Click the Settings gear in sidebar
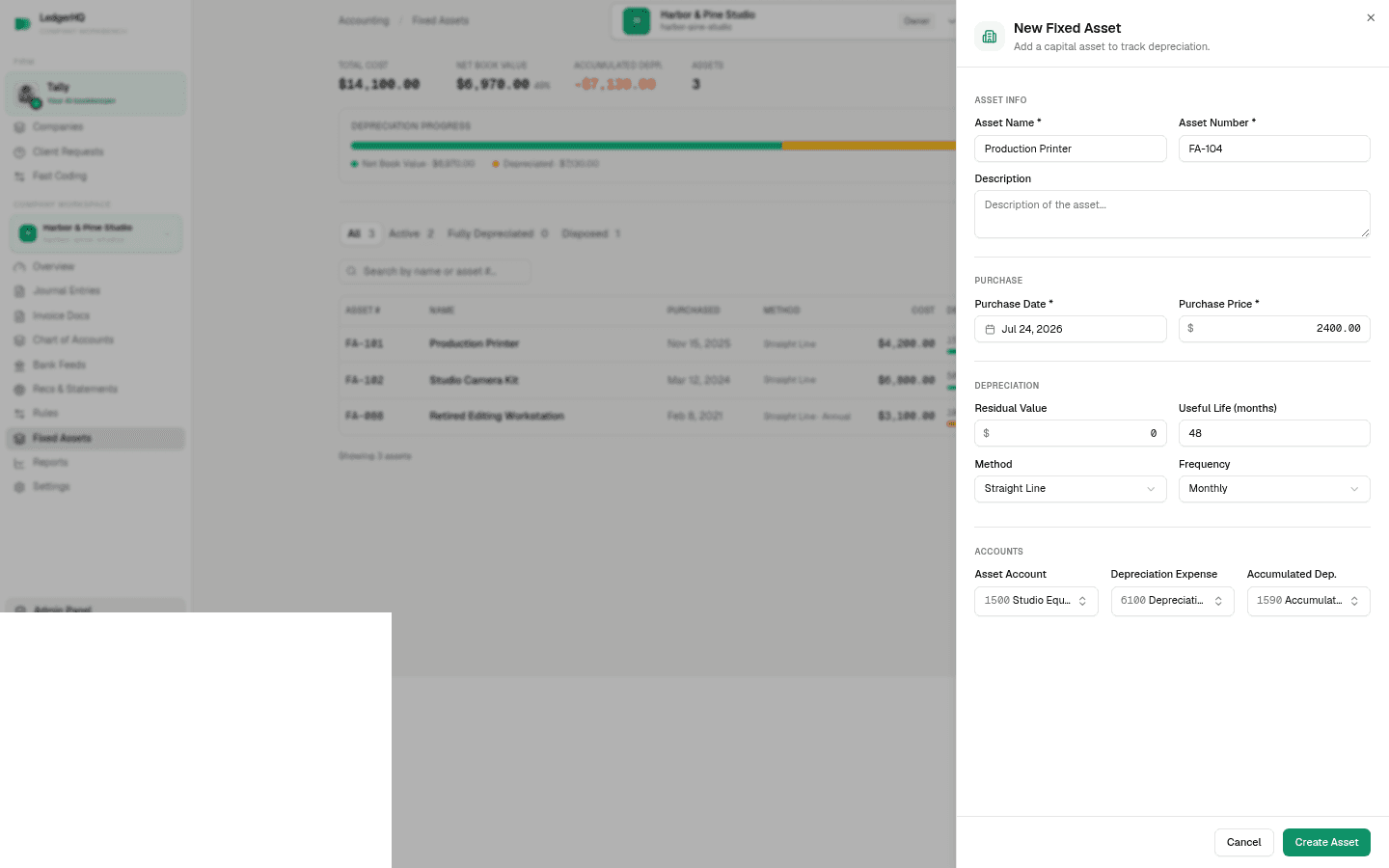Screen dimensions: 1389x868 [19, 487]
